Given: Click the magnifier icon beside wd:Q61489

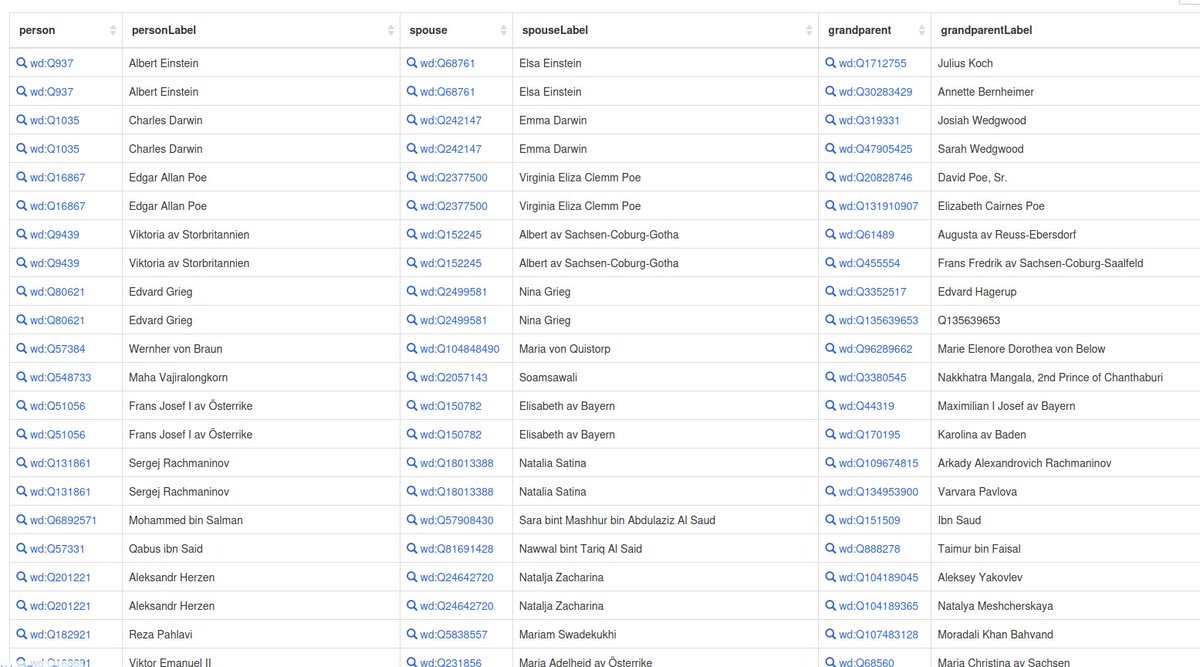Looking at the screenshot, I should 830,234.
